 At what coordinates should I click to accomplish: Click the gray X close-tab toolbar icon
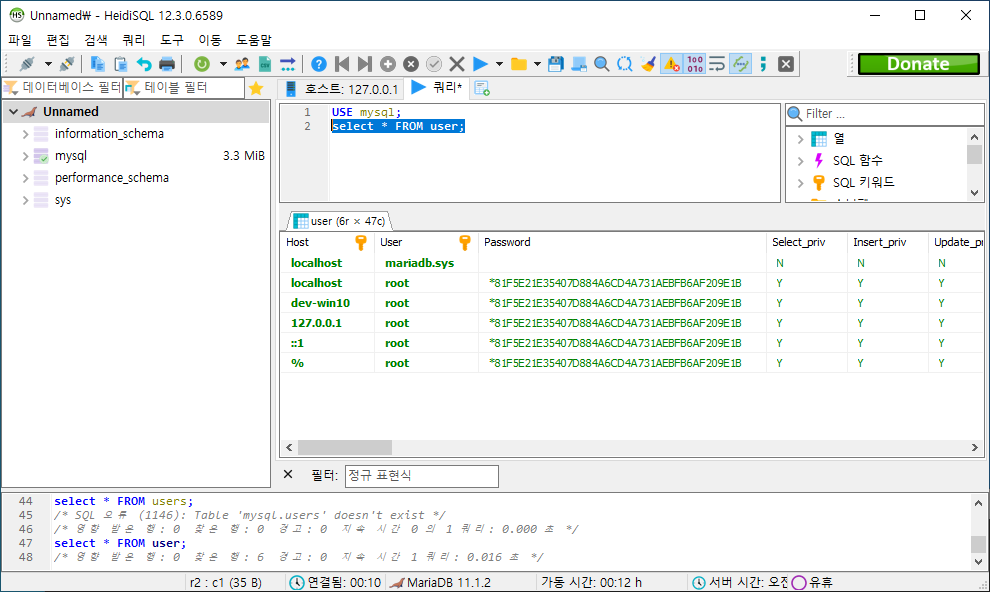tap(786, 64)
